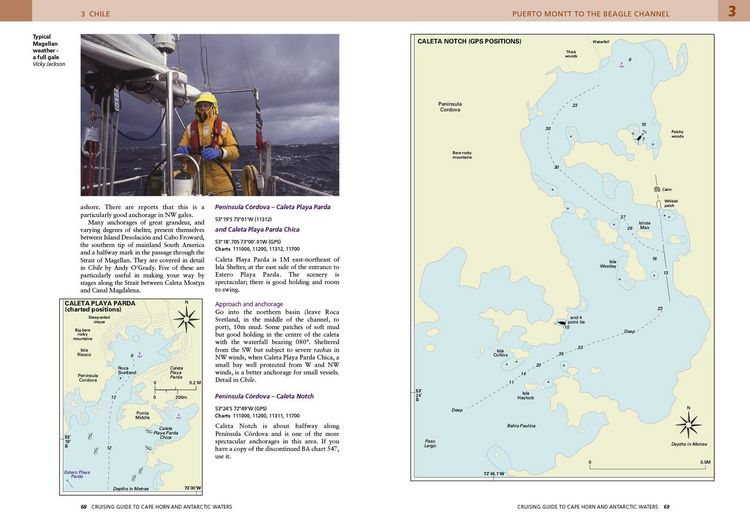Image resolution: width=750 pixels, height=530 pixels.
Task: Click the 'Caleta Playa Parda Chica' map label
Action: pos(165,433)
